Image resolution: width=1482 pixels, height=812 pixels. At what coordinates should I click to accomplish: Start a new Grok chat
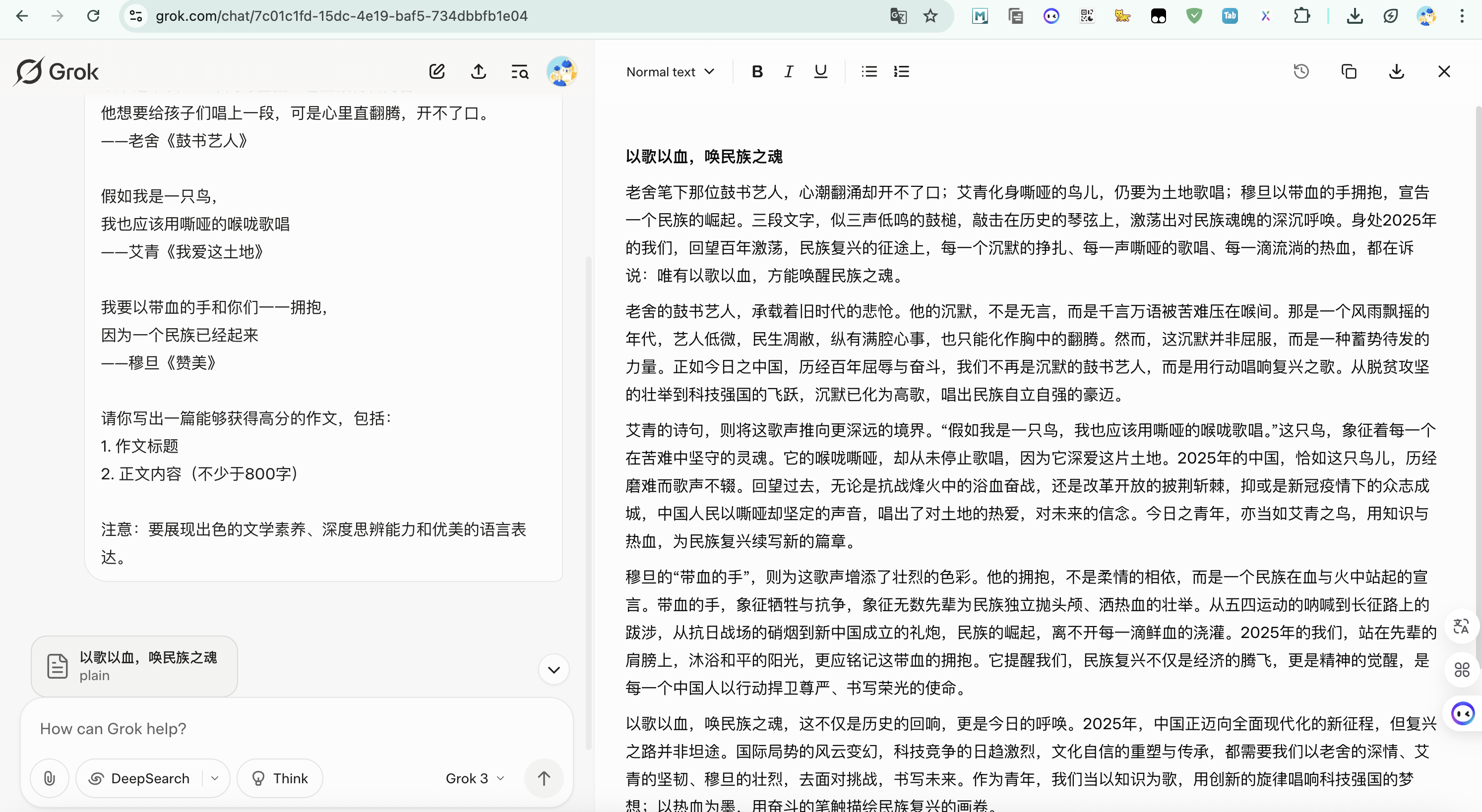pos(436,71)
